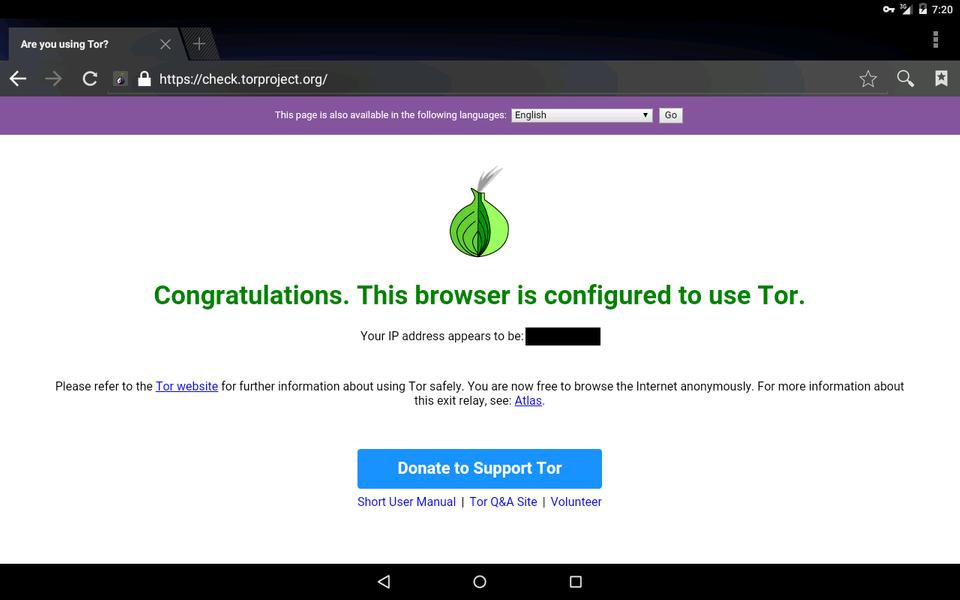Bookmark this page with the star icon
Screen dimensions: 960x600
(868, 78)
